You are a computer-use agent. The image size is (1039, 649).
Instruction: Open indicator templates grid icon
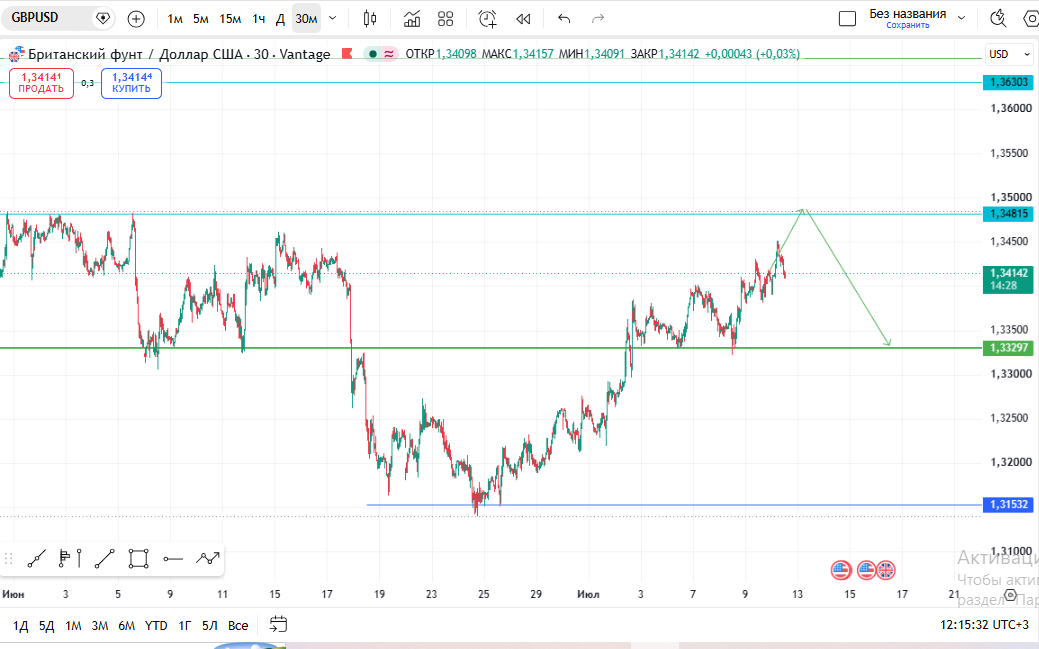click(x=445, y=19)
